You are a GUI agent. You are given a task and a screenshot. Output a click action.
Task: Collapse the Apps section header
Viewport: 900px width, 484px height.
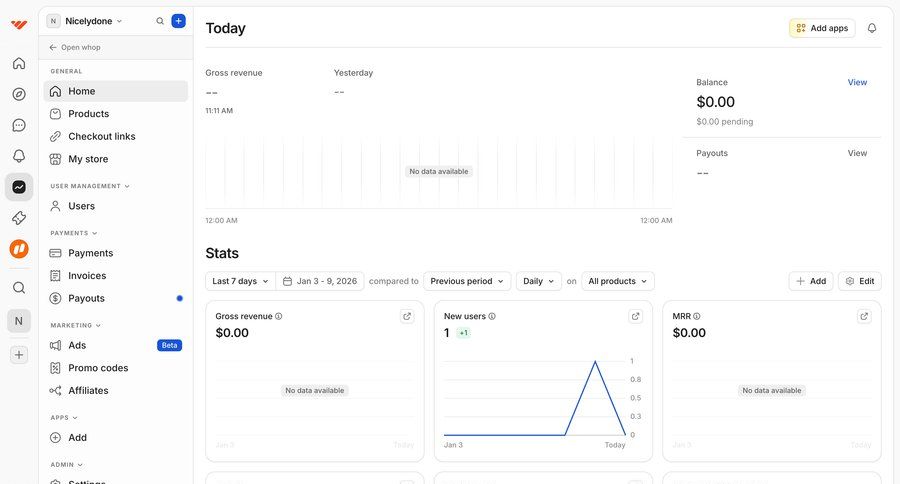coord(64,418)
